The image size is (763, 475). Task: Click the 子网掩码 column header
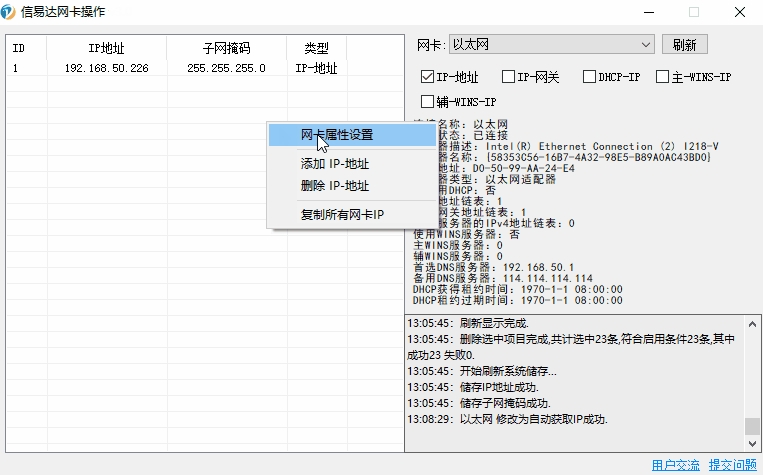click(x=226, y=48)
